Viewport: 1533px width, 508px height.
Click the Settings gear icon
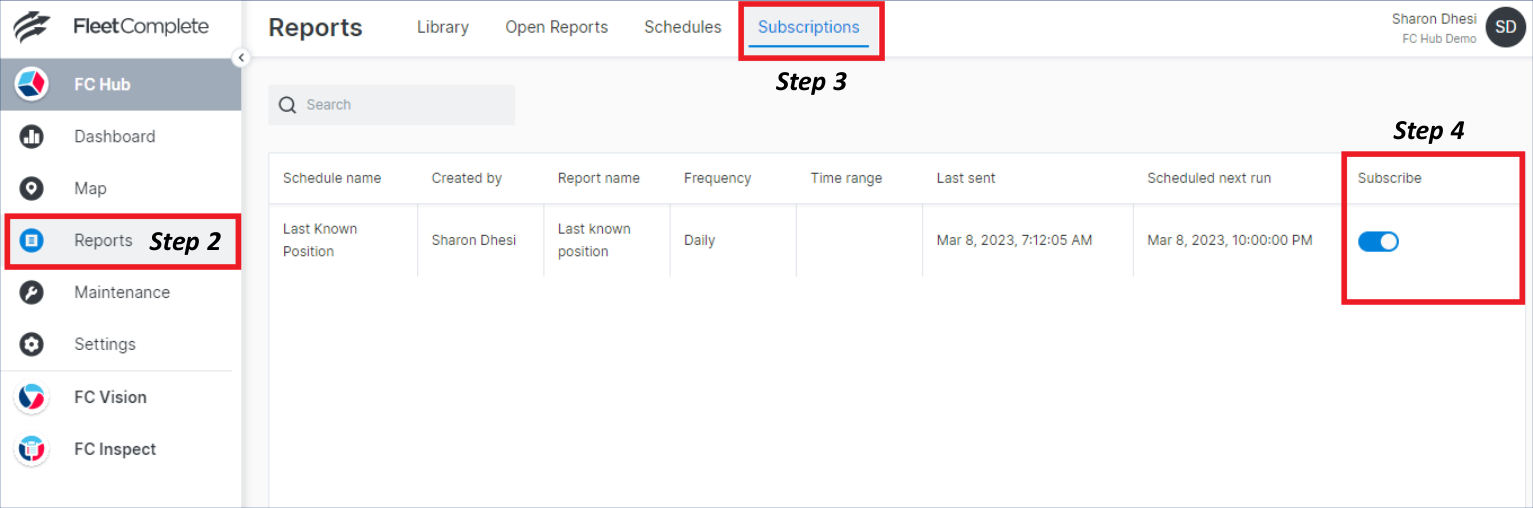(32, 345)
